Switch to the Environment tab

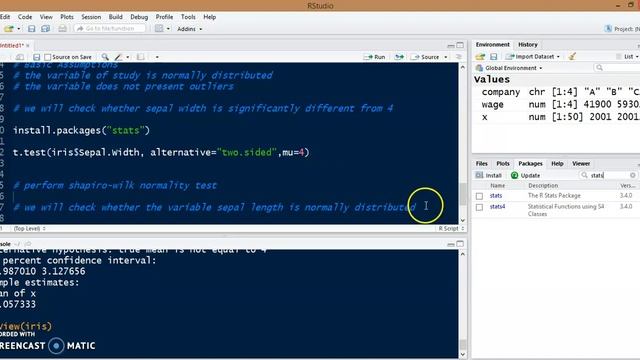click(x=493, y=44)
